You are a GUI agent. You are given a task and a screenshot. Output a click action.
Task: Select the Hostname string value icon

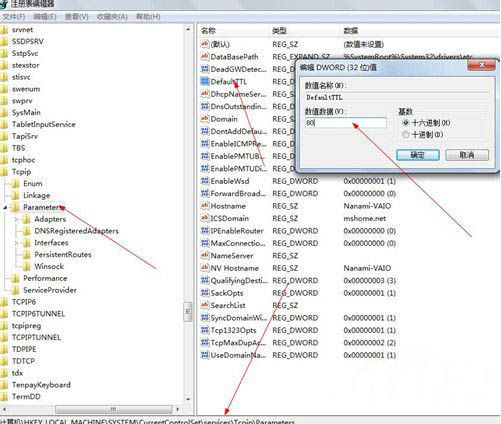(x=205, y=206)
